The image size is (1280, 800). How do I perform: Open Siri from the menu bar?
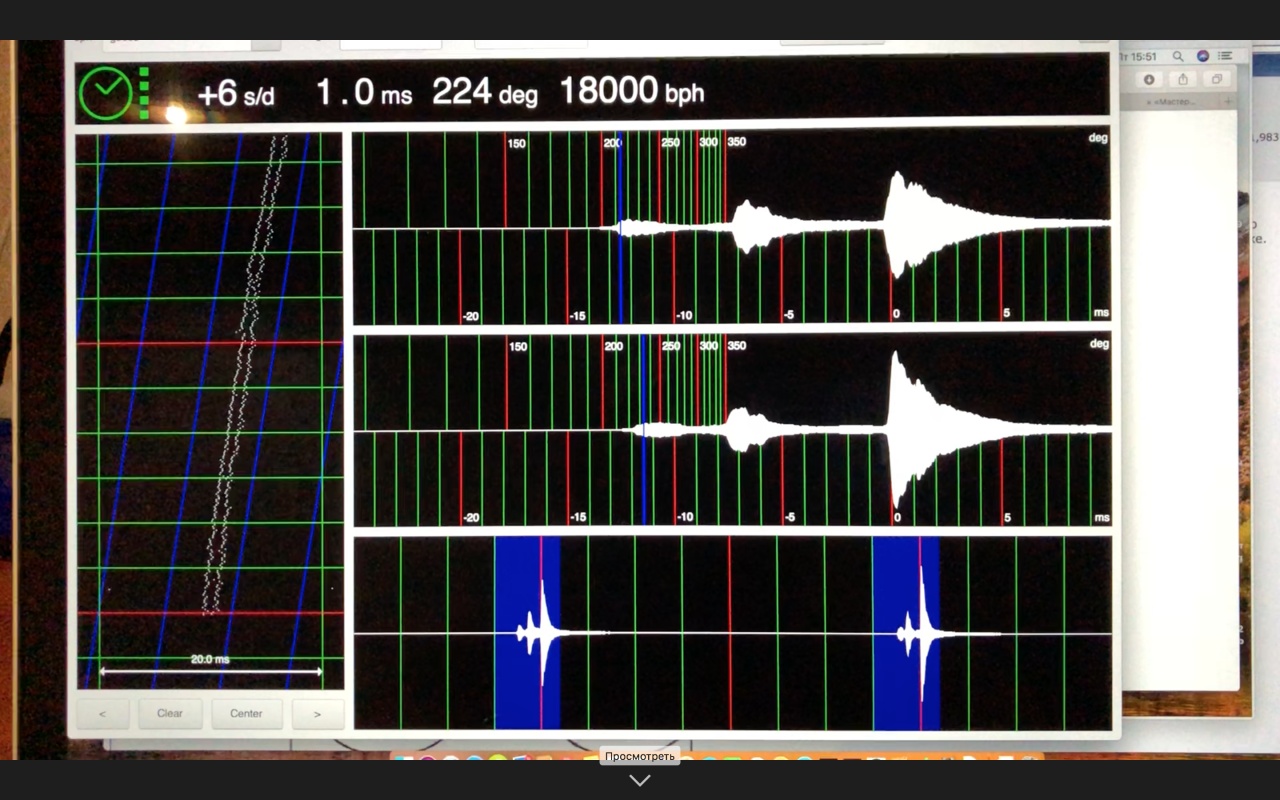1203,57
